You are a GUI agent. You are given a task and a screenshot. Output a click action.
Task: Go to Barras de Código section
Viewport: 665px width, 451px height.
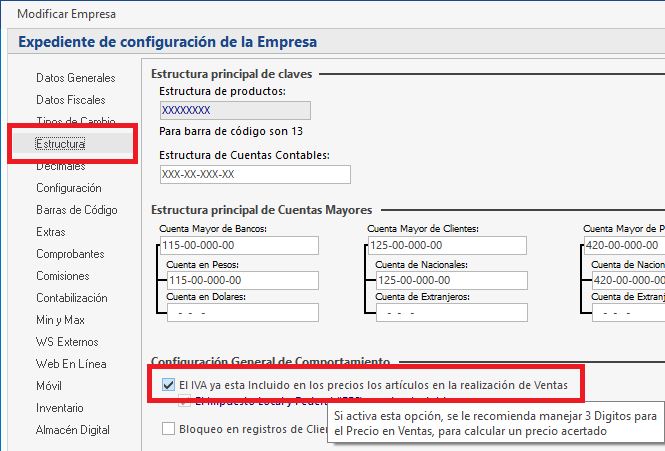point(77,210)
